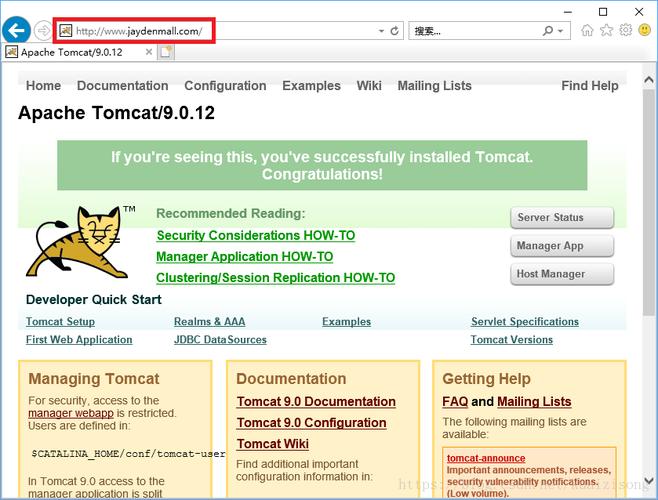Image resolution: width=658 pixels, height=500 pixels.
Task: Open Clustering/Session Replication HOW-TO link
Action: pos(275,277)
